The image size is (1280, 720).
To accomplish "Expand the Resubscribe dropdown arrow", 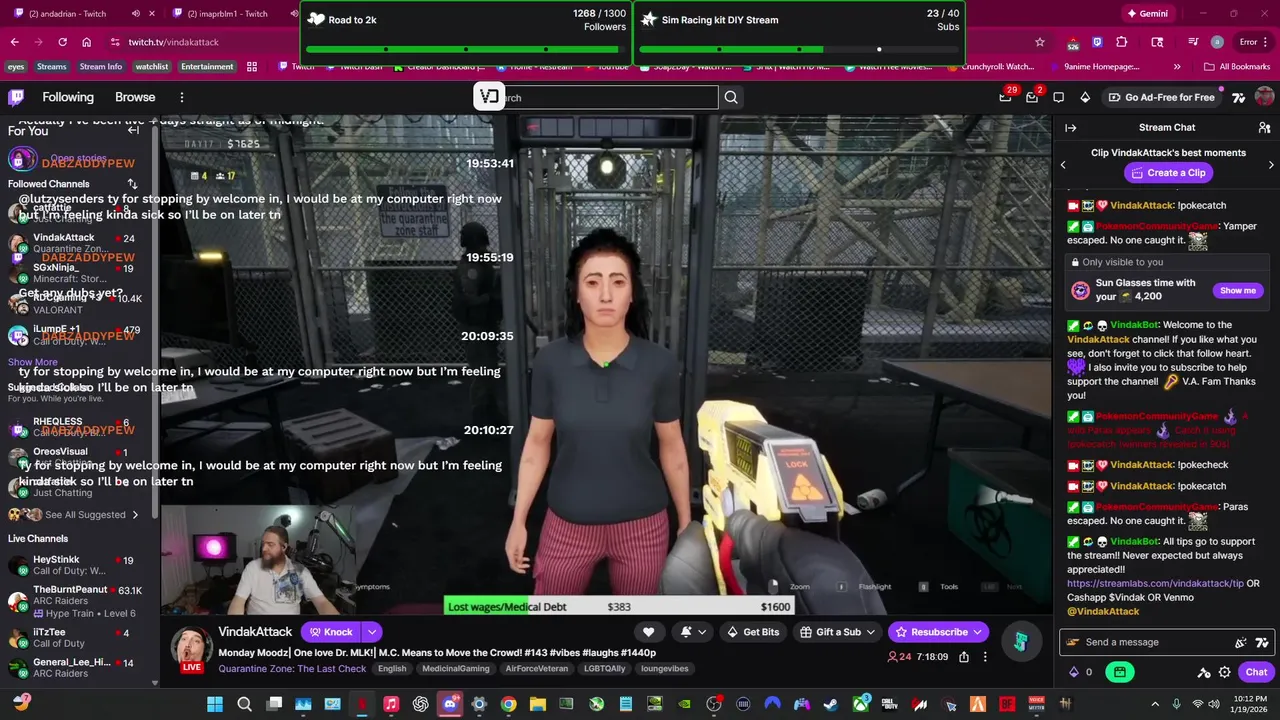I will coord(978,632).
